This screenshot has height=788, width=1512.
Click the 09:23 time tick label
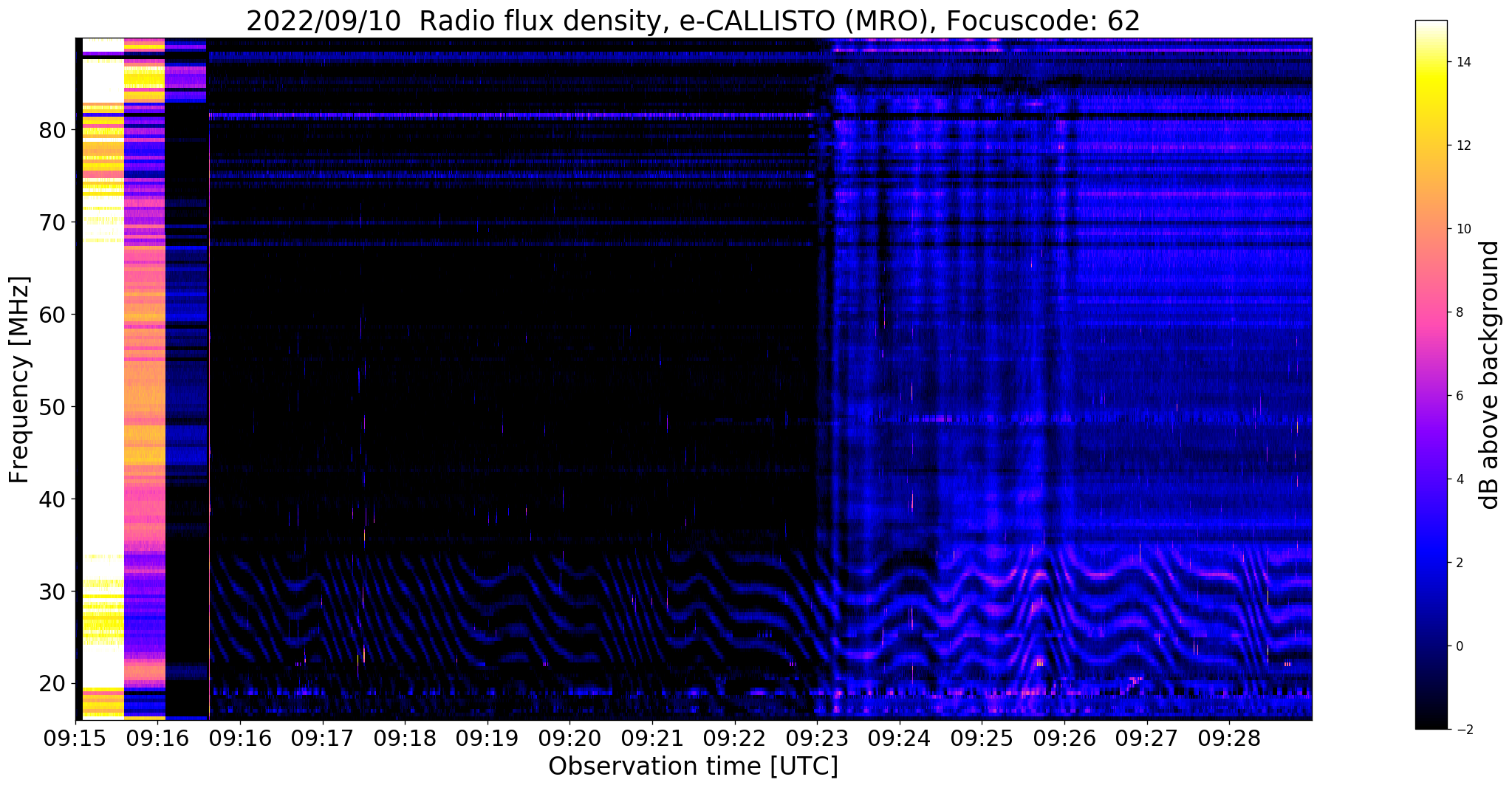pyautogui.click(x=817, y=739)
